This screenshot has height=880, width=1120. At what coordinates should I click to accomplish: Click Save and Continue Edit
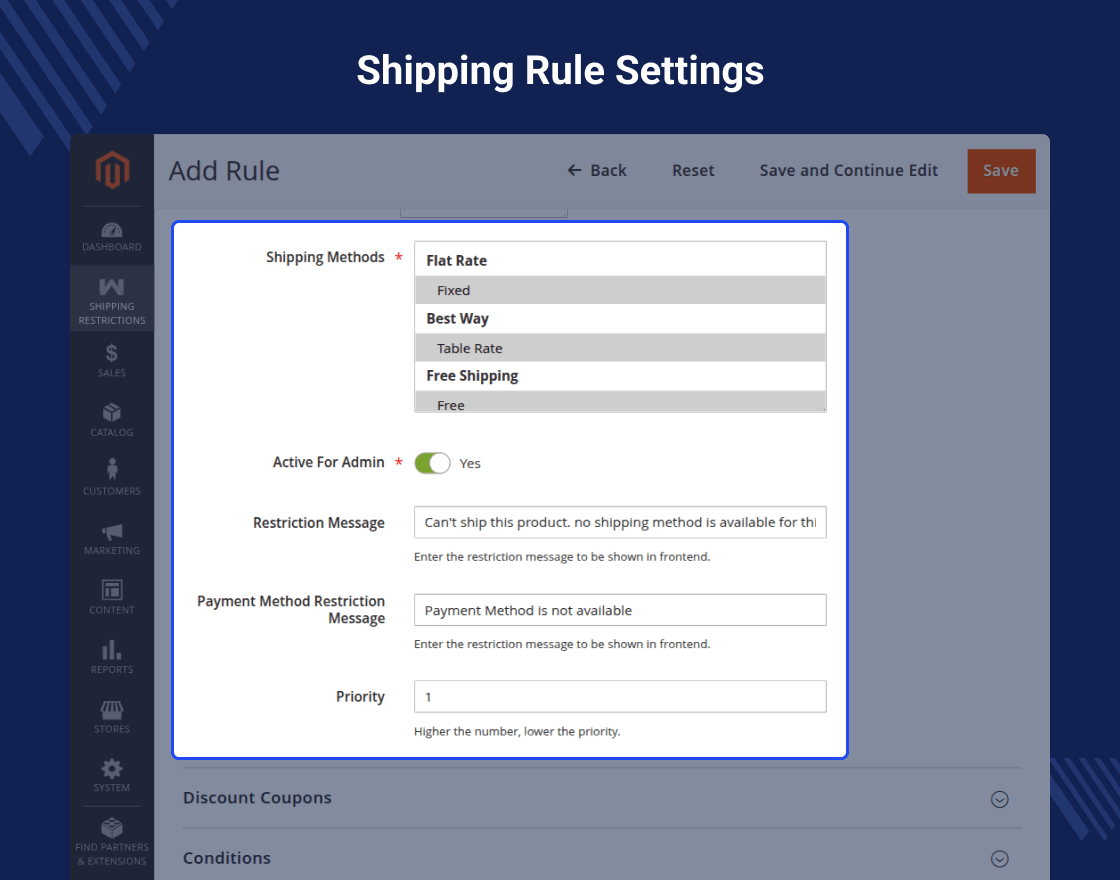848,171
